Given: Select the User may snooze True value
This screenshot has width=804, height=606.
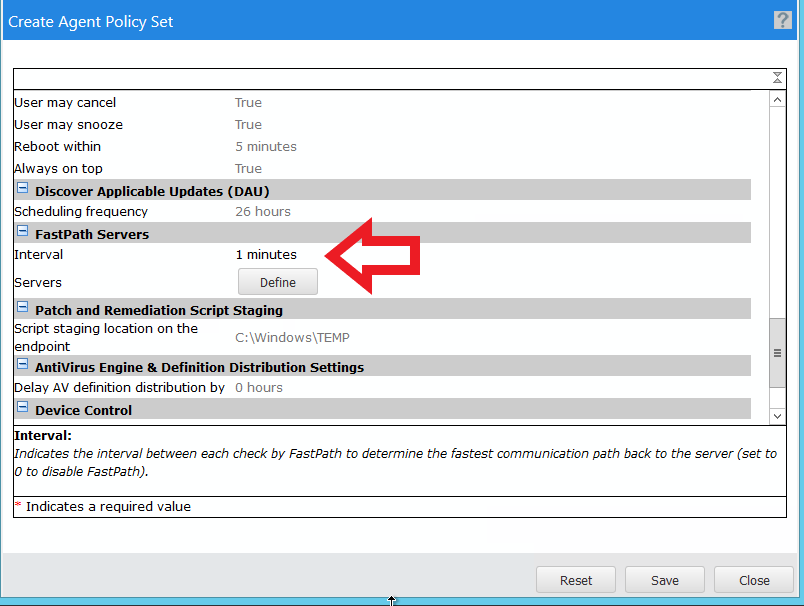Looking at the screenshot, I should click(248, 125).
